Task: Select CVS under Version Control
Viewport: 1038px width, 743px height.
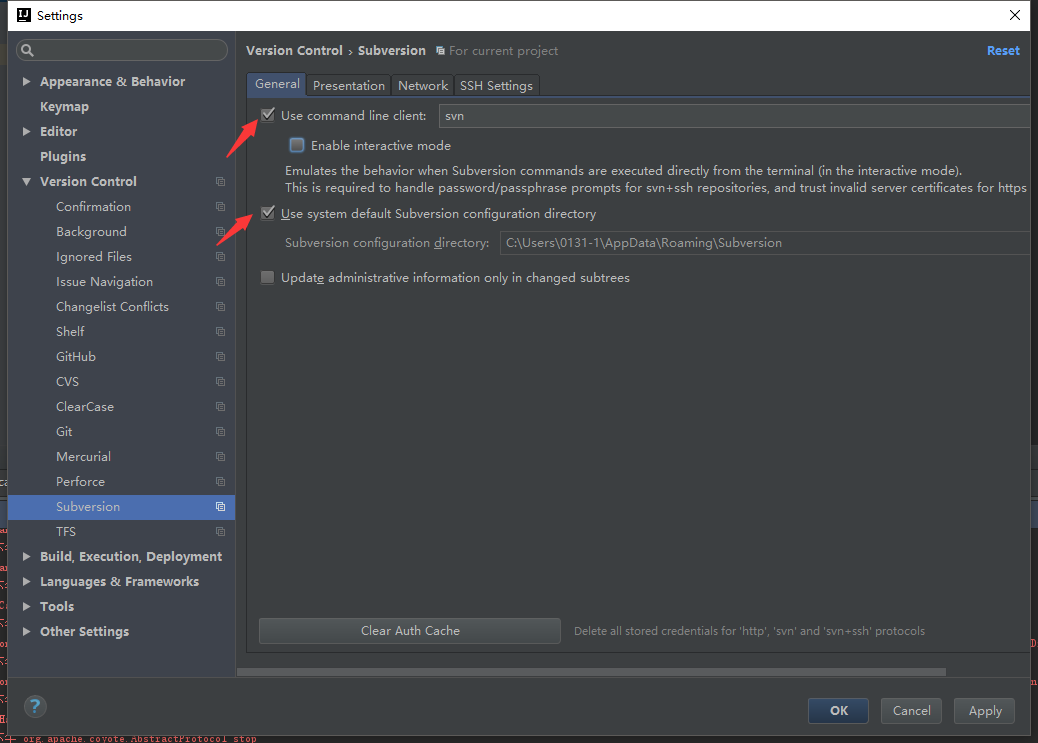Action: [68, 381]
